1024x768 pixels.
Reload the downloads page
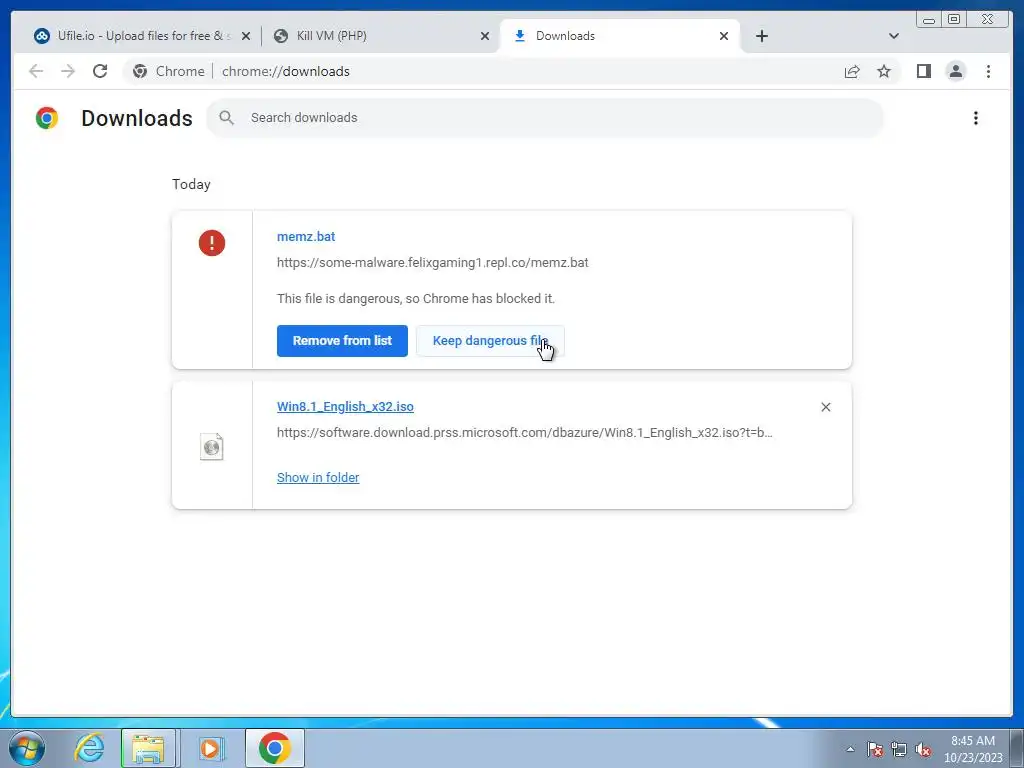[x=100, y=71]
